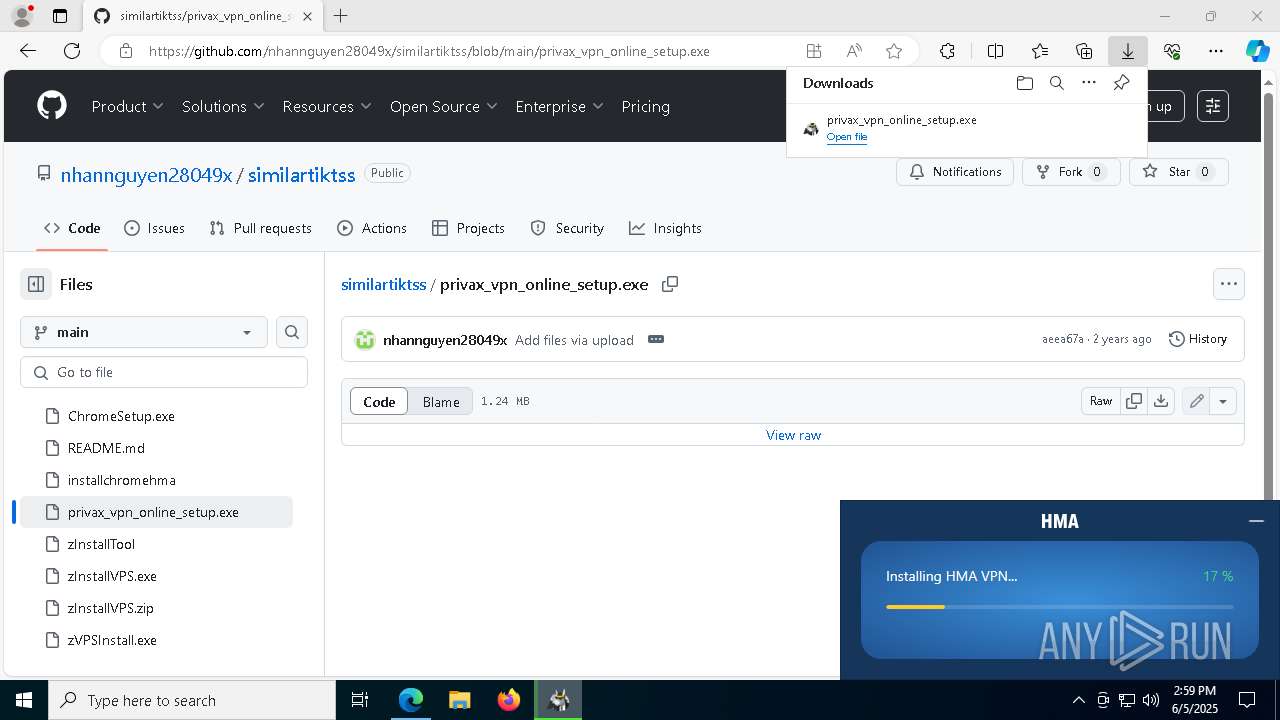The image size is (1280, 720).
Task: Expand Open Source menu
Action: (444, 106)
